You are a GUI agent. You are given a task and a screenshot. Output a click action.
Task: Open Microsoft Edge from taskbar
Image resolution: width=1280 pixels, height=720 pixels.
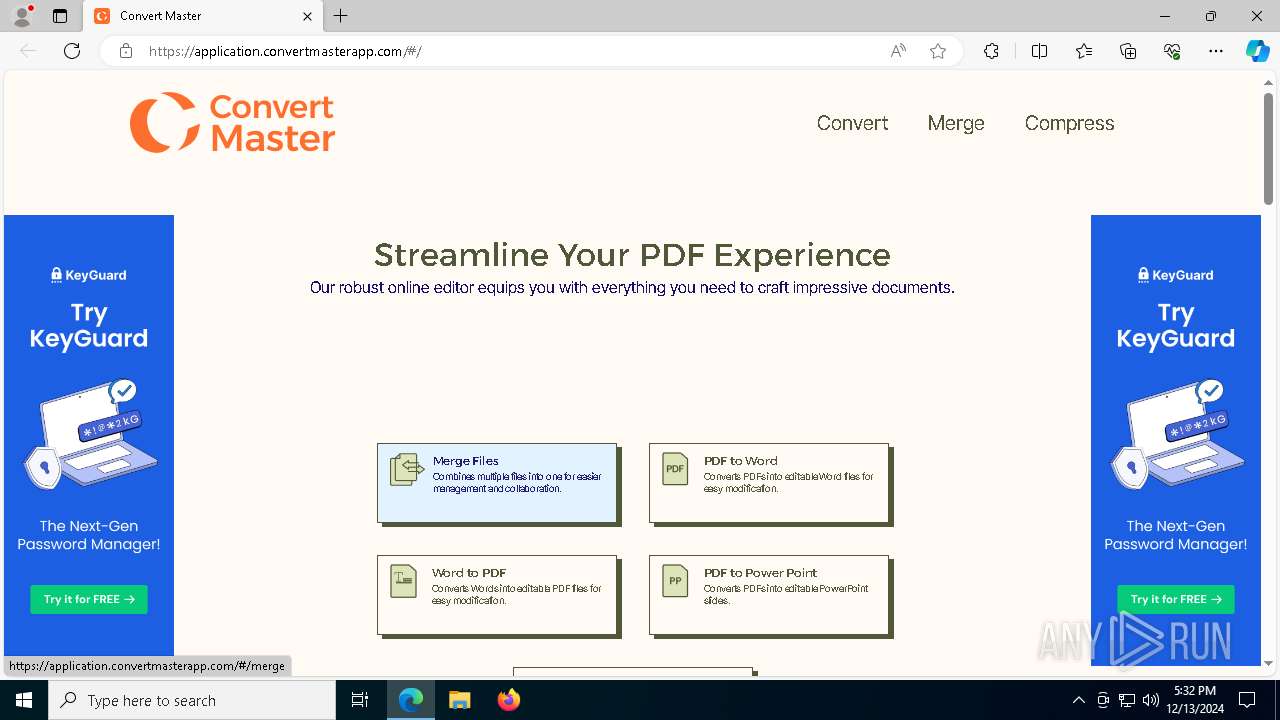(x=411, y=700)
